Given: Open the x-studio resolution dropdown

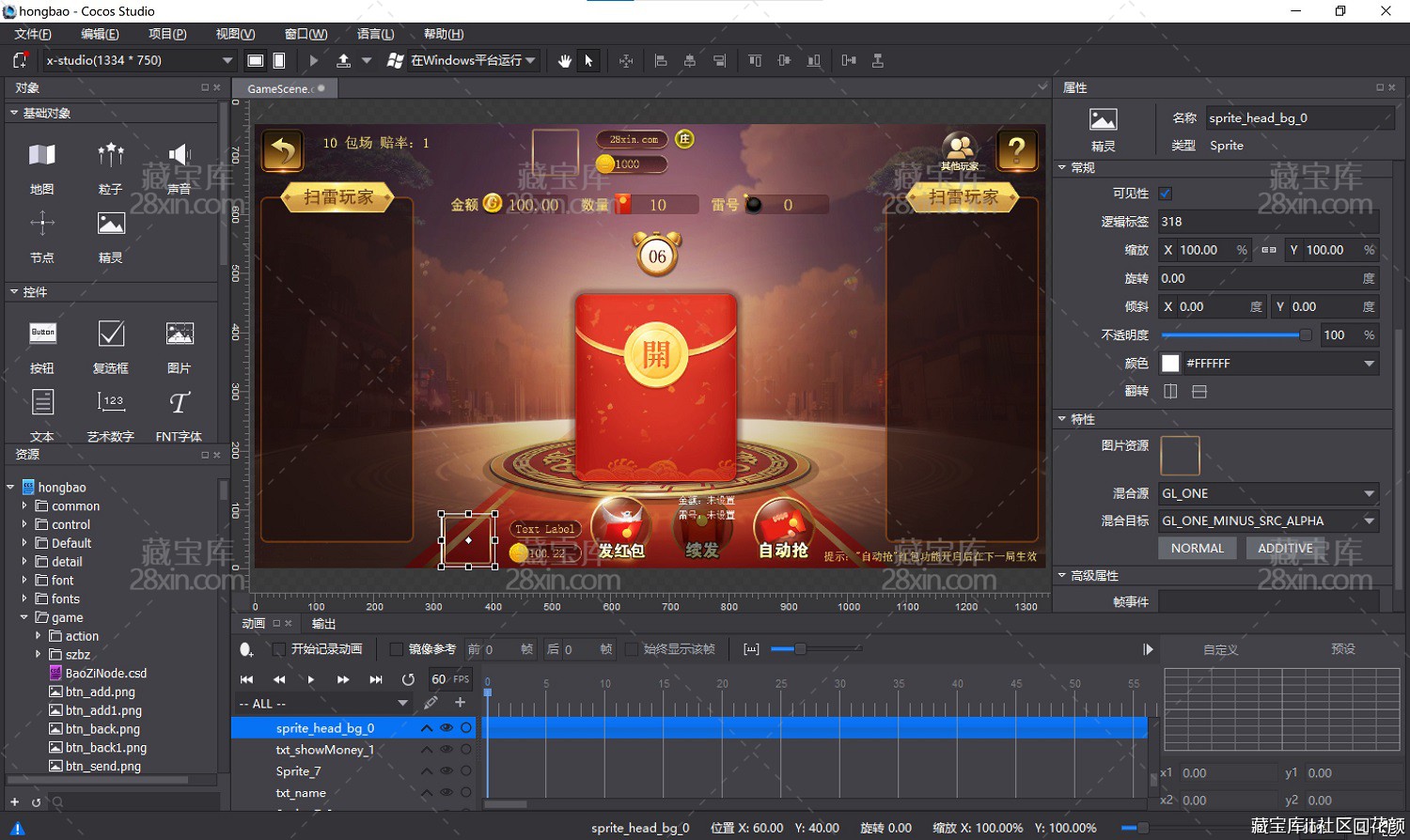Looking at the screenshot, I should tap(139, 60).
